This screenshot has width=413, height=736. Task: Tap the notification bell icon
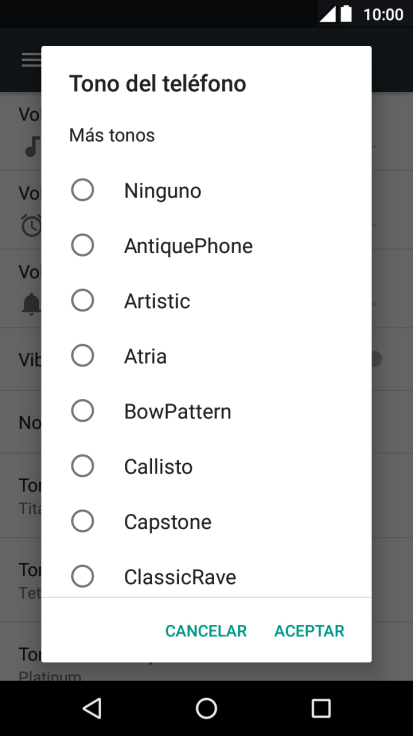[x=31, y=304]
